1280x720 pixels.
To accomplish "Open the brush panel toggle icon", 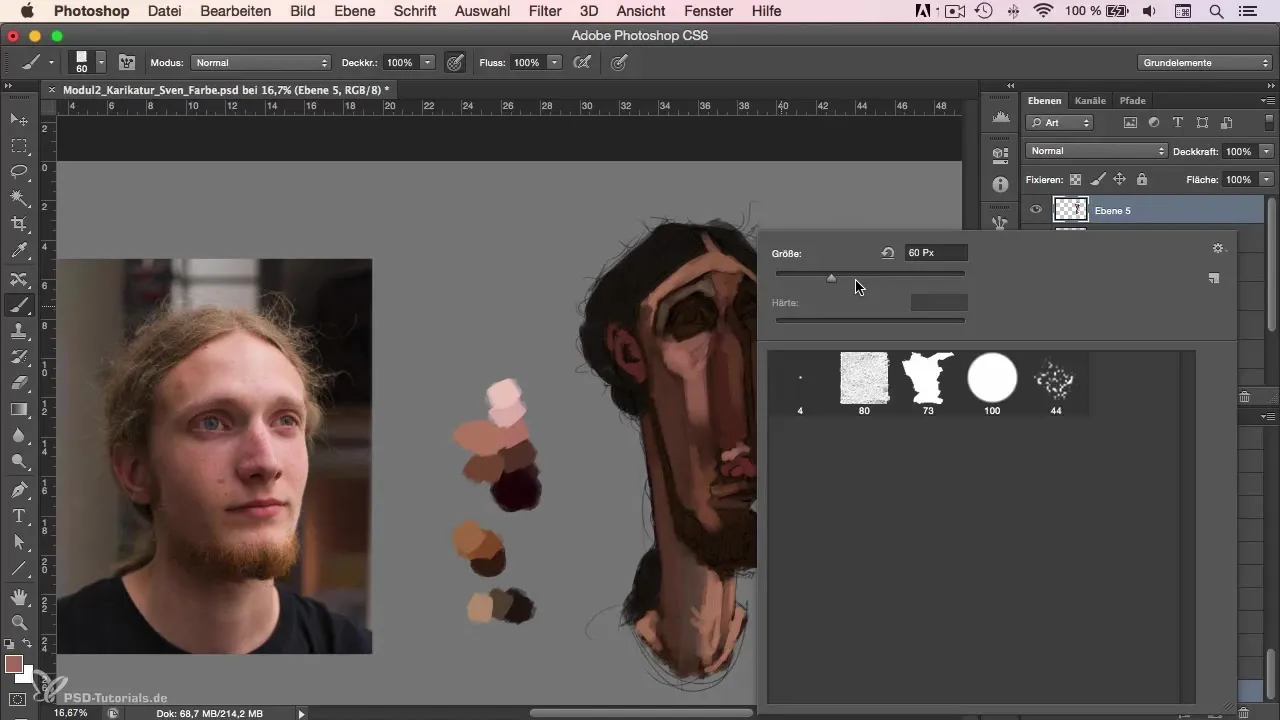I will 127,62.
